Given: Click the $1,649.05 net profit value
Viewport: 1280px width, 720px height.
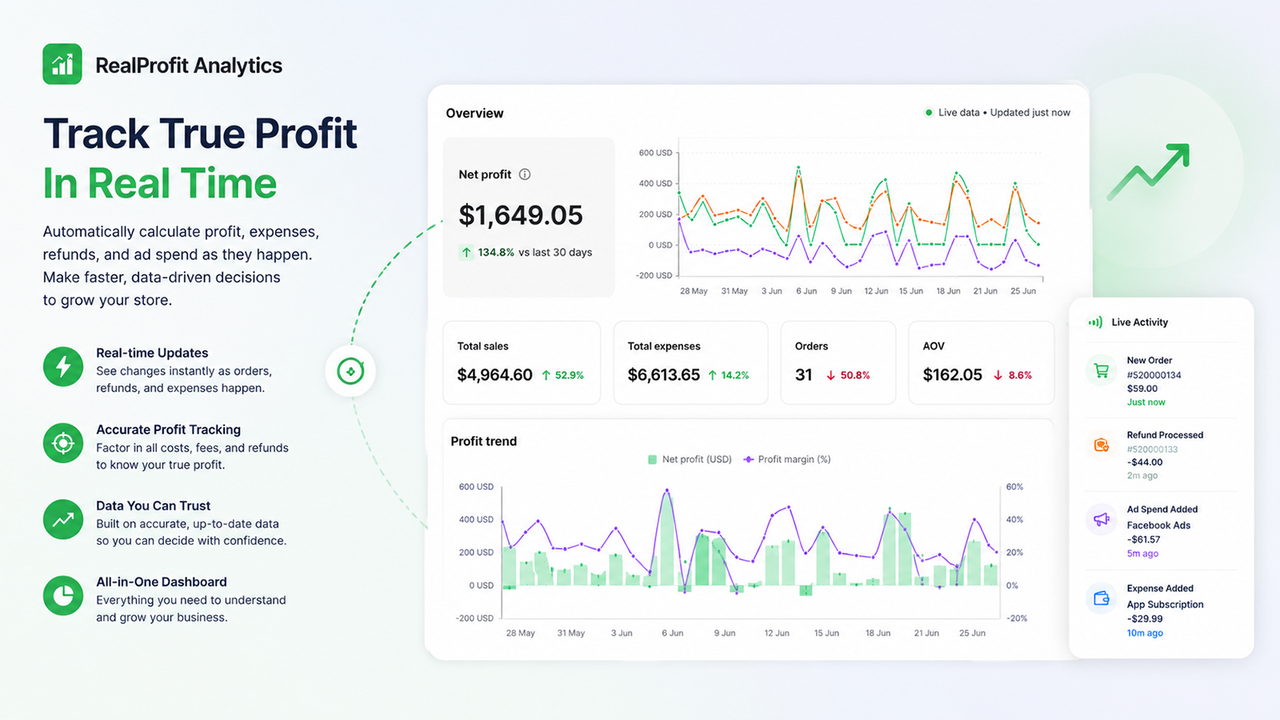Looking at the screenshot, I should (521, 215).
